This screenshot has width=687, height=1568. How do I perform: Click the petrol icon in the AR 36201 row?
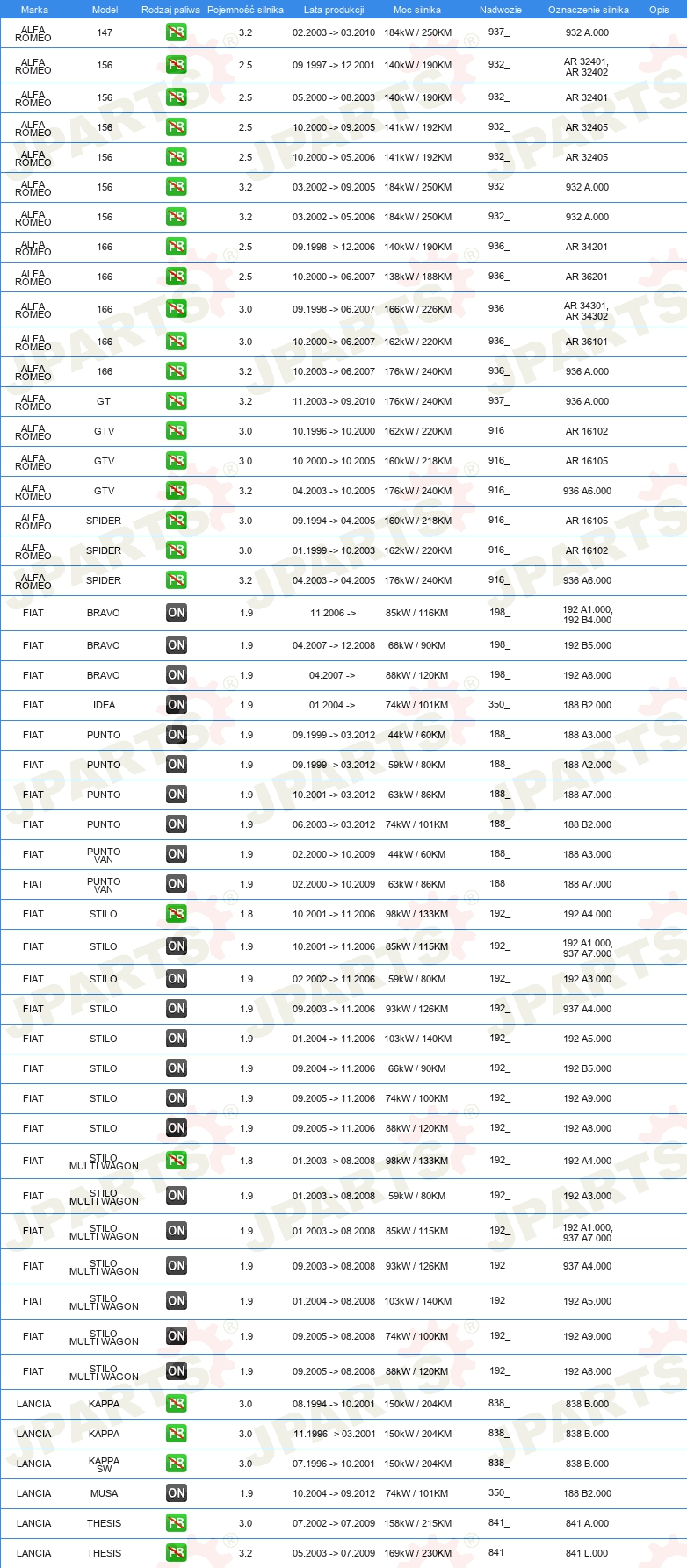[x=177, y=277]
